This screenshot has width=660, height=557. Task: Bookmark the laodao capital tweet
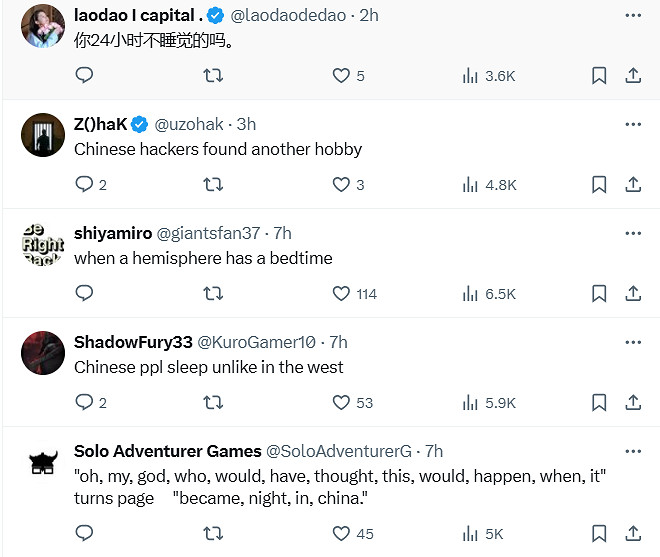pyautogui.click(x=598, y=75)
